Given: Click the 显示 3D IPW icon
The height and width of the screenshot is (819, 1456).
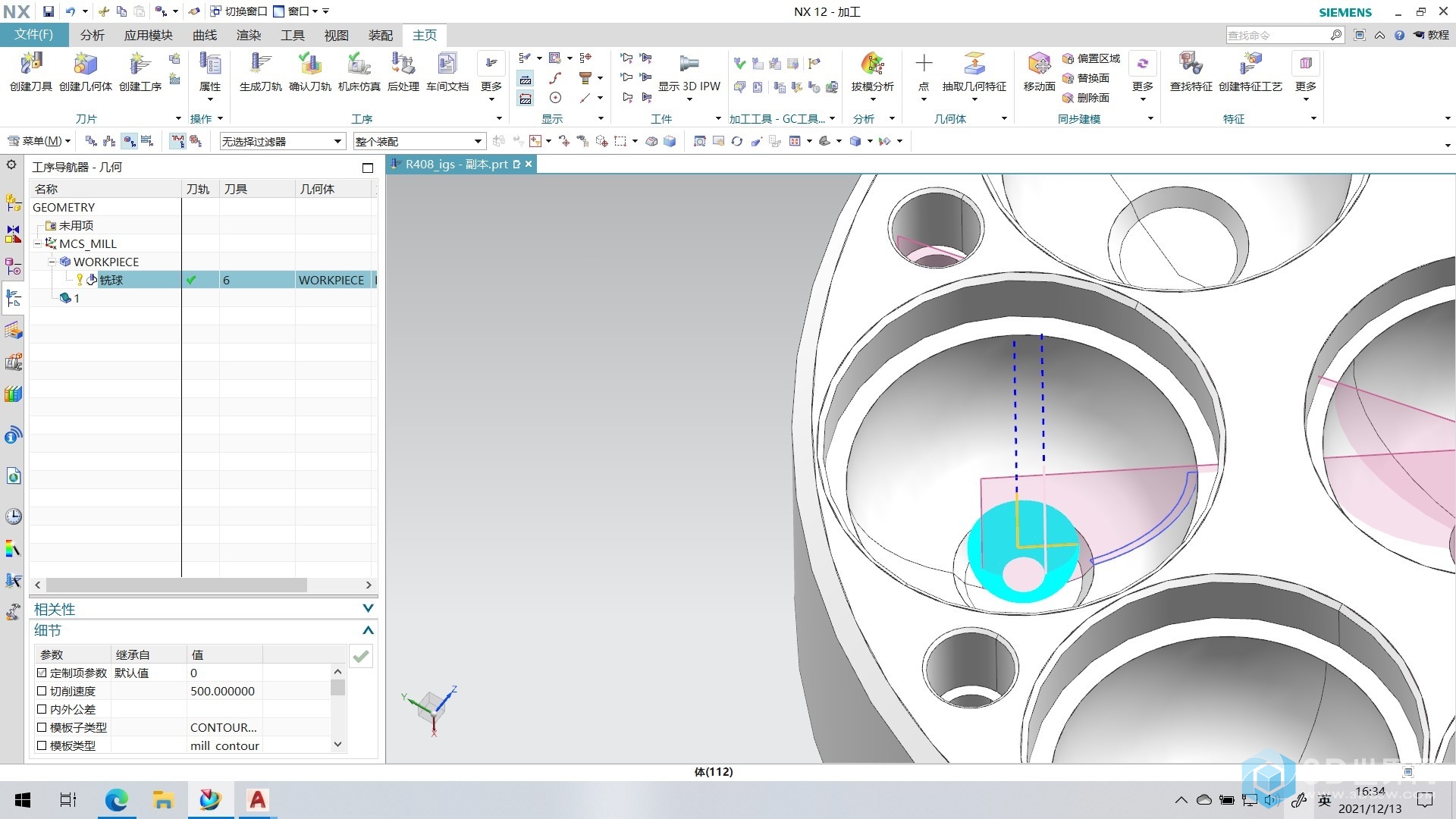Looking at the screenshot, I should tap(689, 64).
